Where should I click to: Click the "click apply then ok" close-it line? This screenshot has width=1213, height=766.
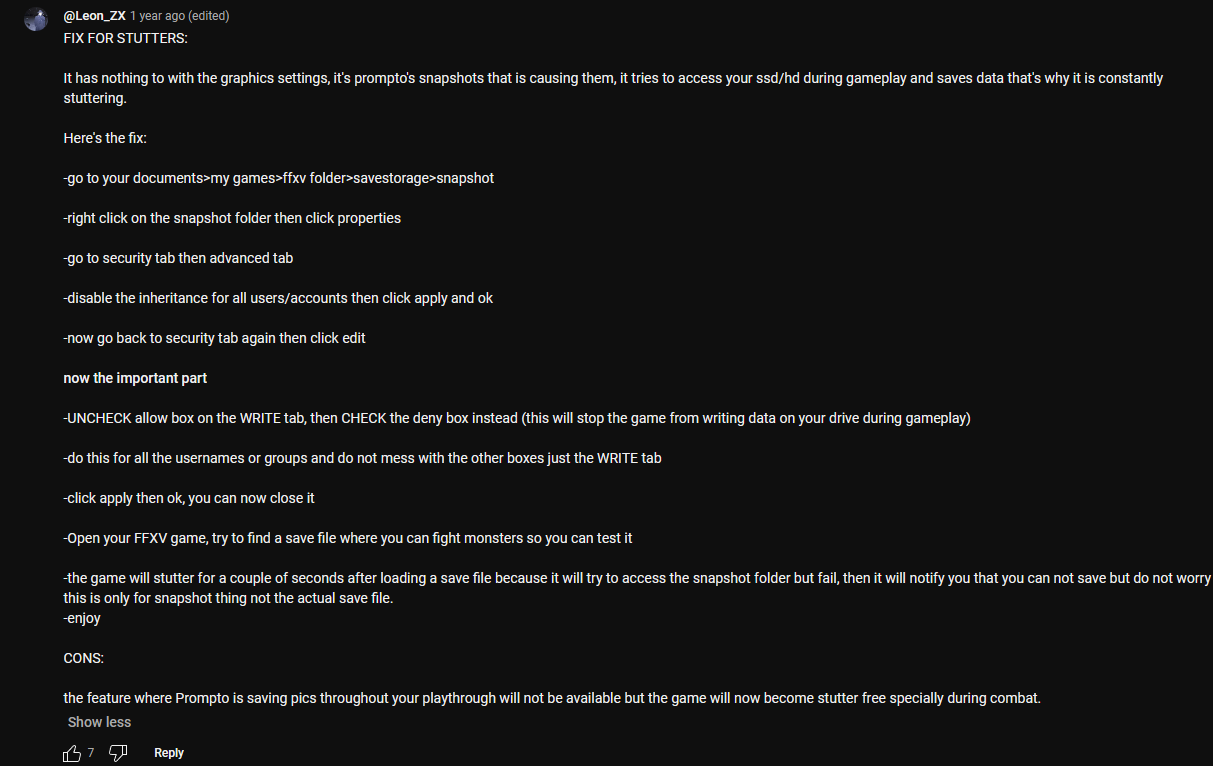(x=189, y=498)
